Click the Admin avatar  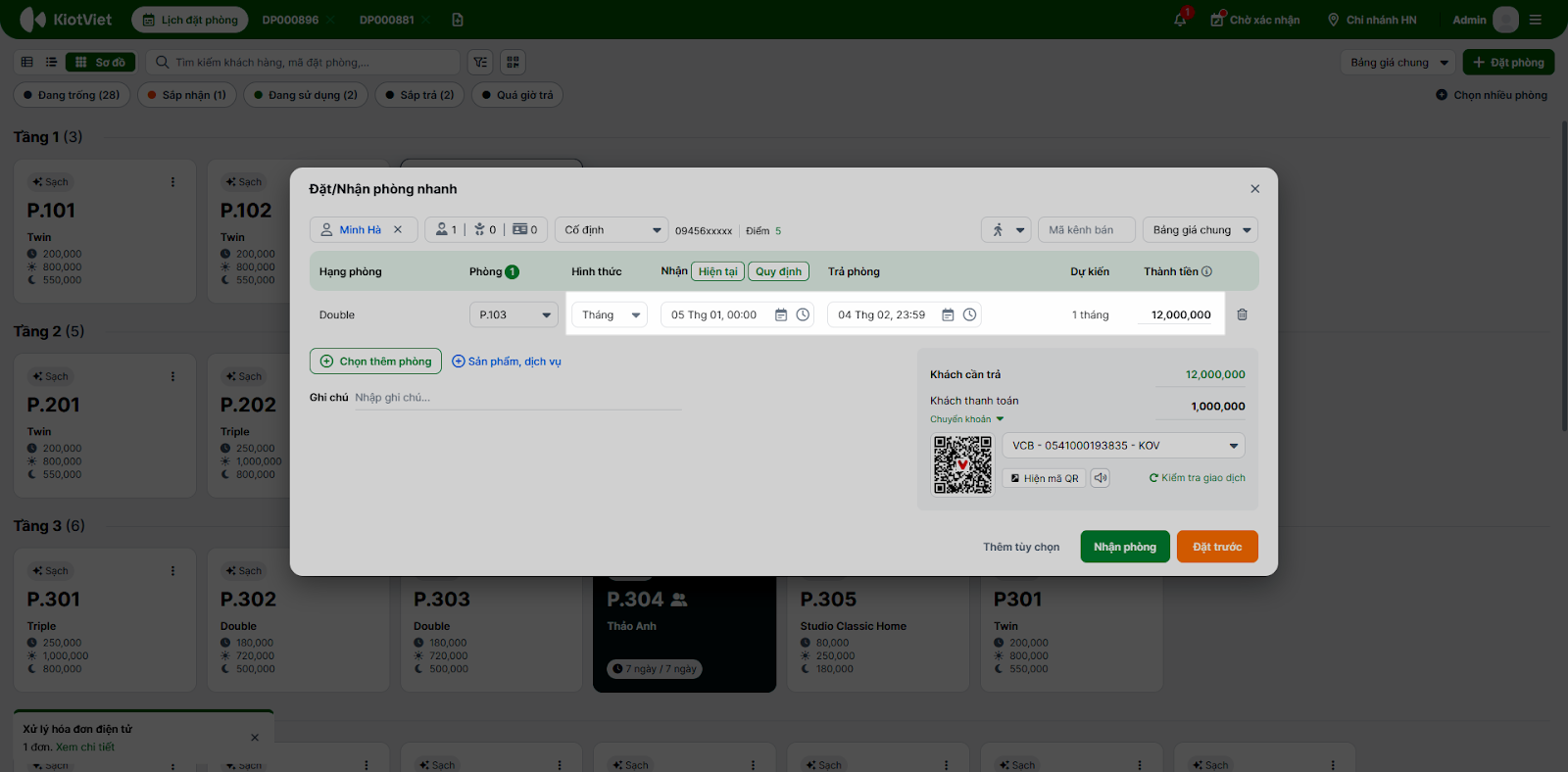click(x=1506, y=20)
